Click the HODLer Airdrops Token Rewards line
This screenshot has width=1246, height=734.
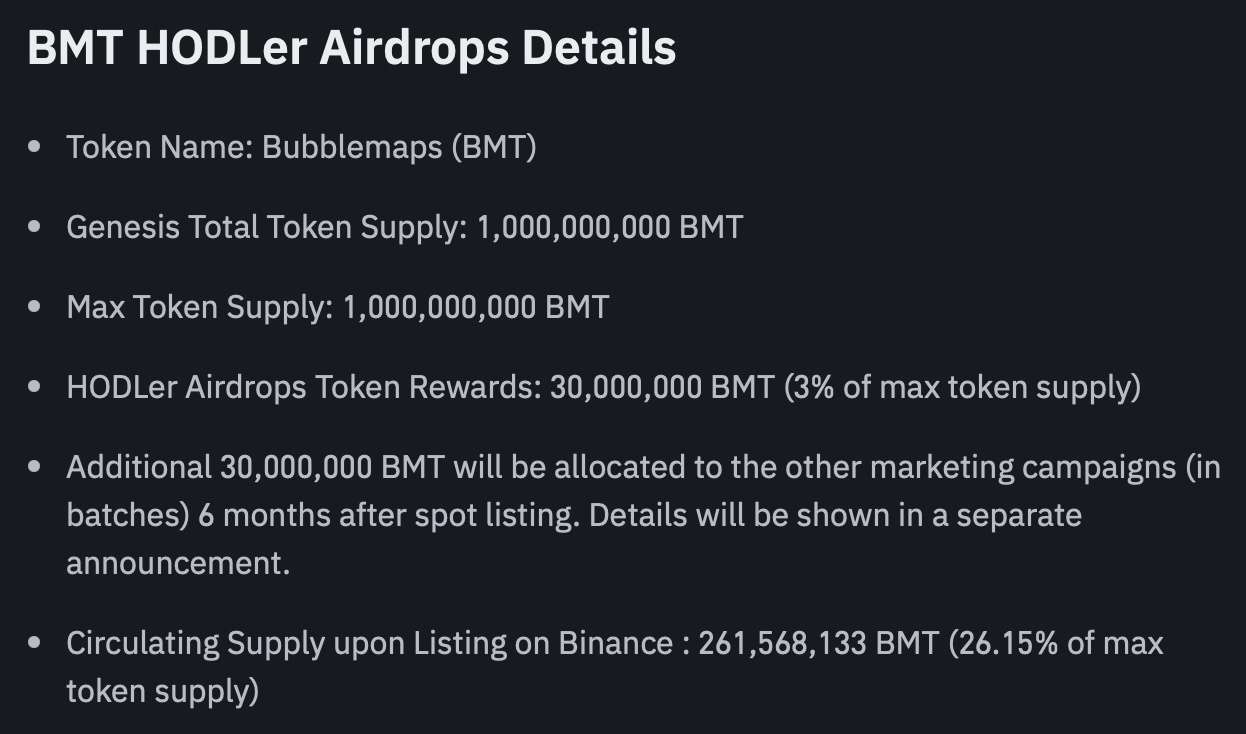pyautogui.click(x=603, y=387)
